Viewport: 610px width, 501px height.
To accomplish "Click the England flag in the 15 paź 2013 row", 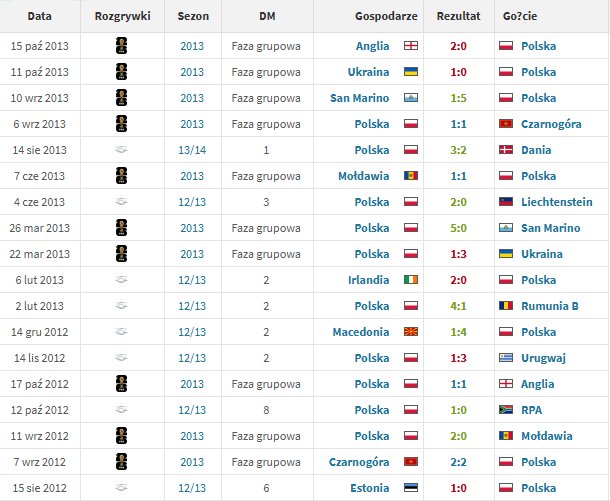I will 411,46.
